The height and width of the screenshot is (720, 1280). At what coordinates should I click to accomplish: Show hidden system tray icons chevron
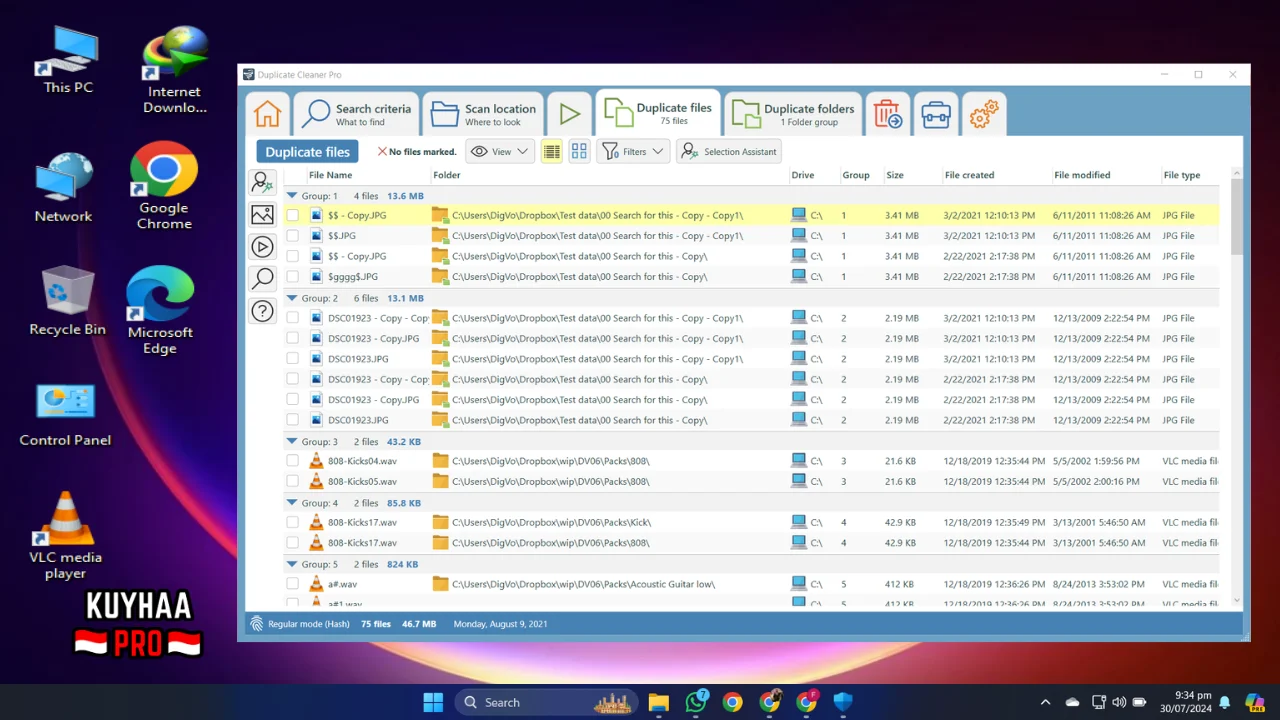point(1045,702)
